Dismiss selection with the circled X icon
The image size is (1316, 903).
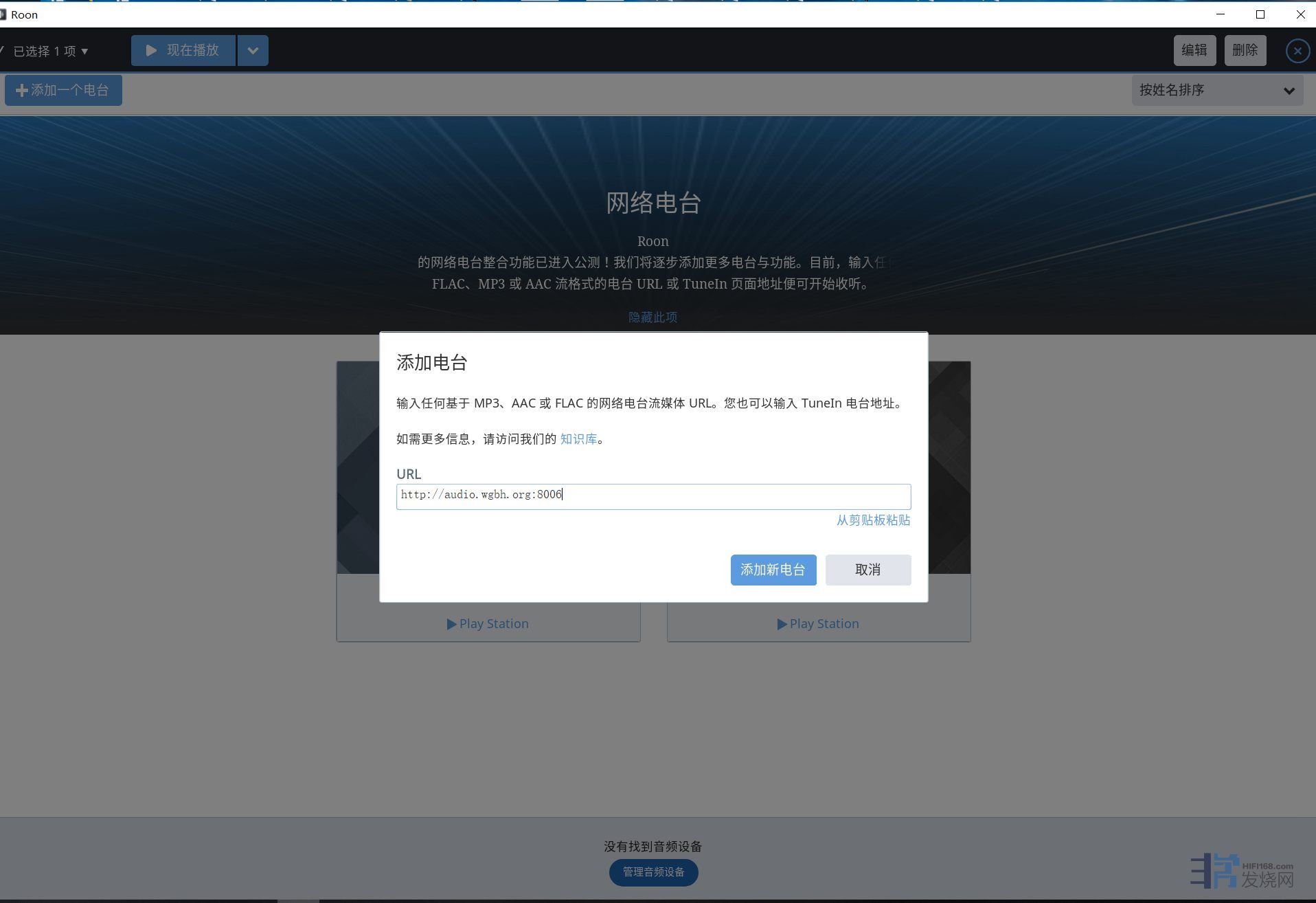(x=1297, y=51)
